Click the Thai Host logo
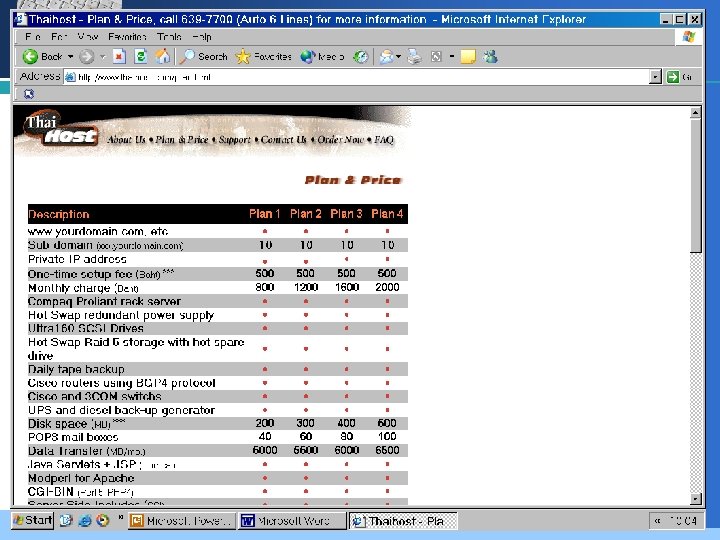Screen dimensions: 720x540 click(x=61, y=128)
